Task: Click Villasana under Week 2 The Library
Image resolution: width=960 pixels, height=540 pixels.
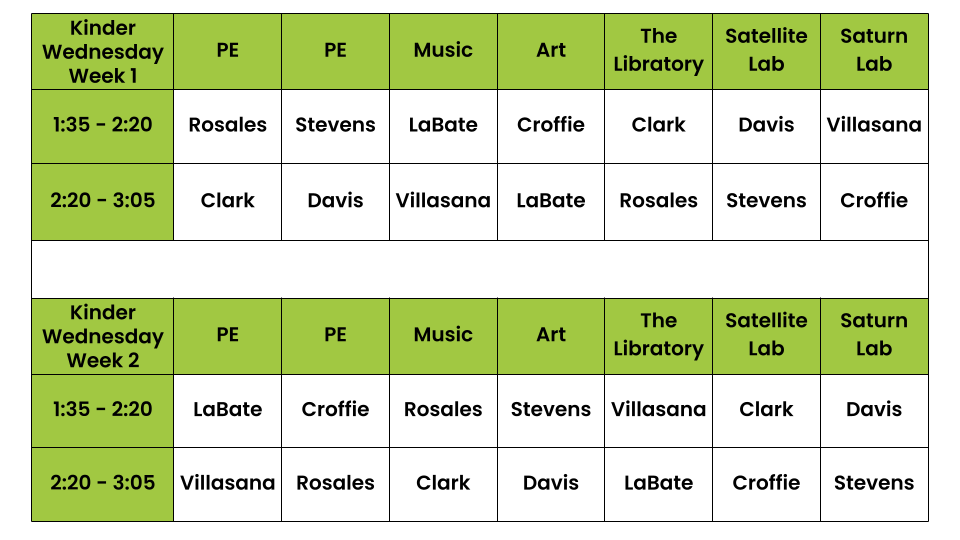Action: pyautogui.click(x=658, y=409)
